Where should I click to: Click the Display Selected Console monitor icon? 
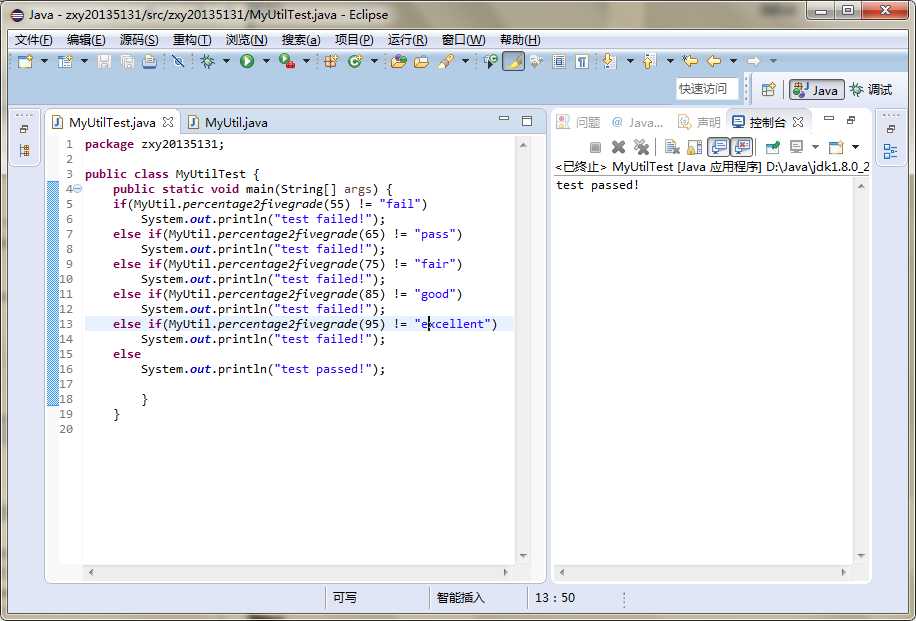[796, 147]
